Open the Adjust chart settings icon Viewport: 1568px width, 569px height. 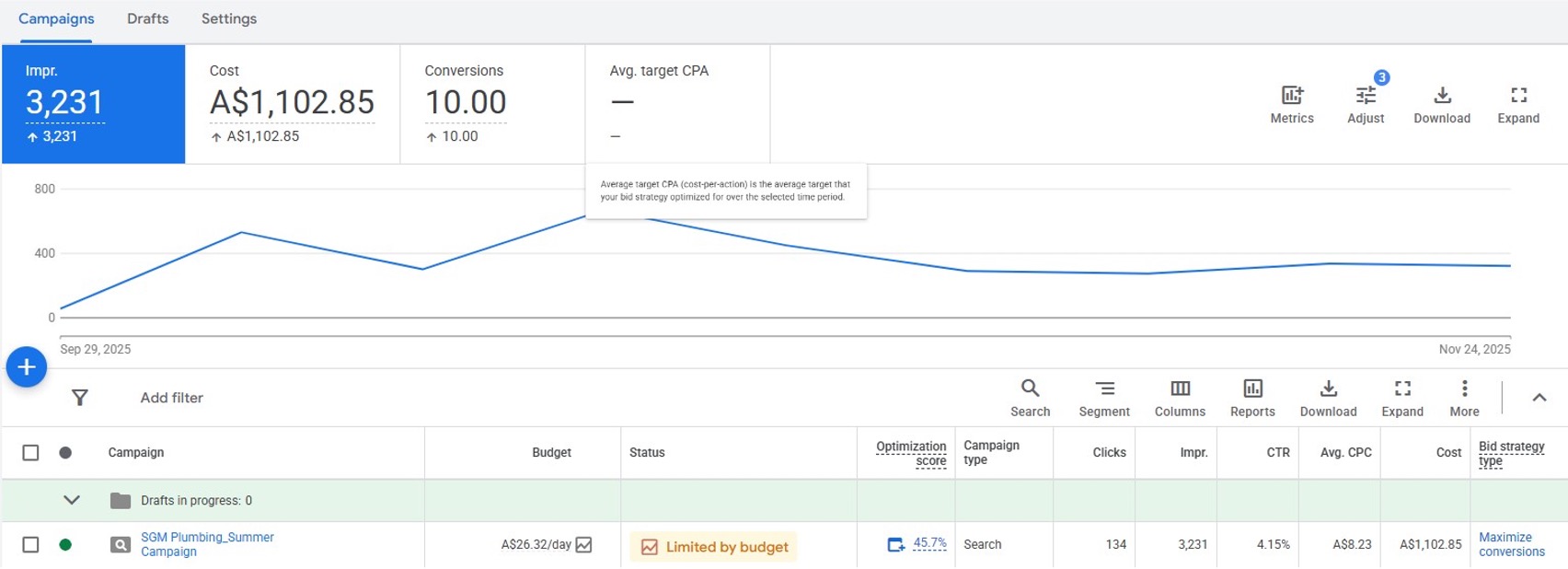[x=1366, y=96]
